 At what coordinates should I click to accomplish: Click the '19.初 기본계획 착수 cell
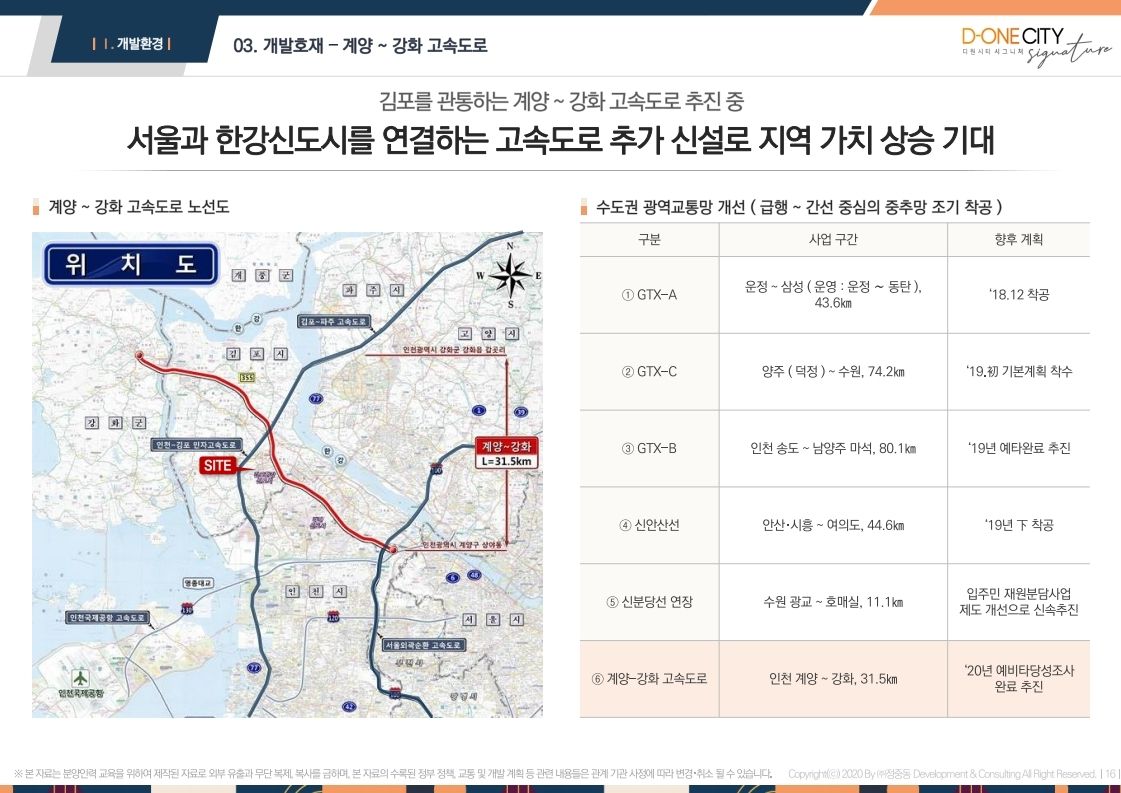click(1018, 372)
